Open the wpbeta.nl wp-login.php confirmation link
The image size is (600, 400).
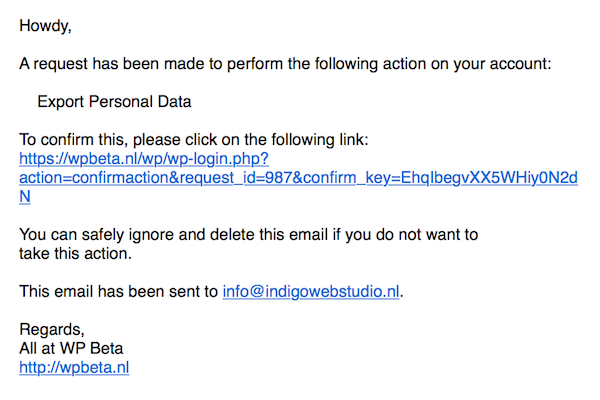(144, 159)
